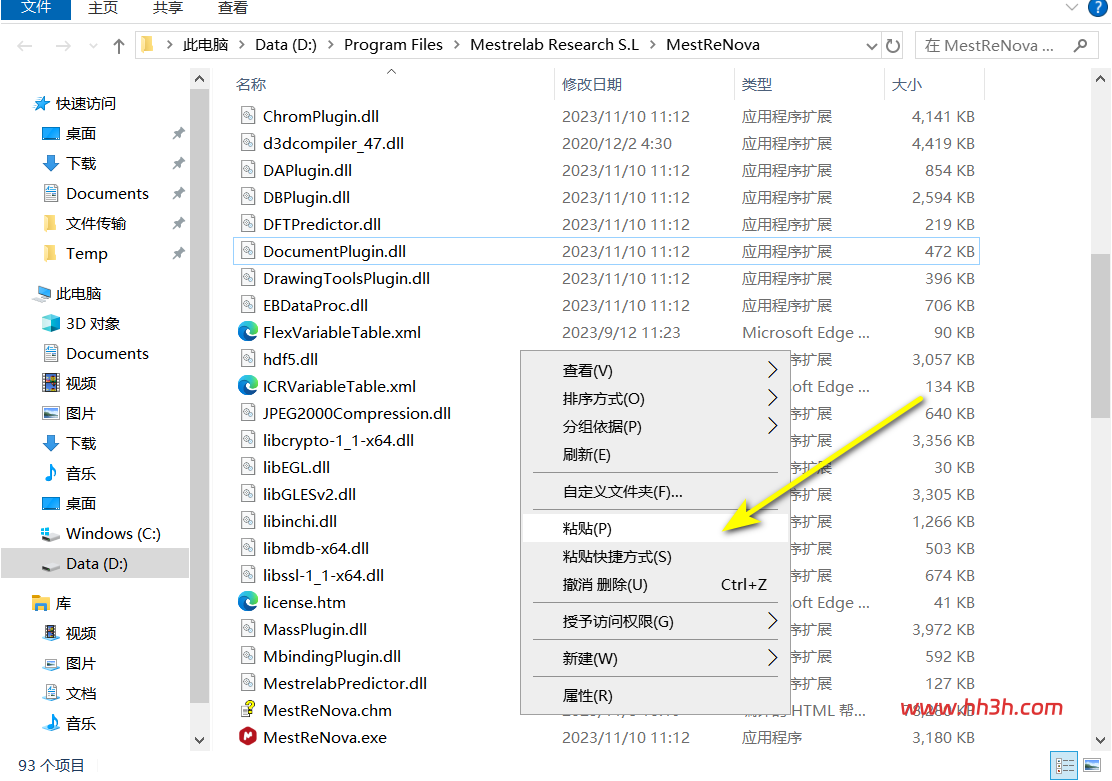Screen dimensions: 1112x781
Task: Click the help question mark icon
Action: click(1097, 8)
